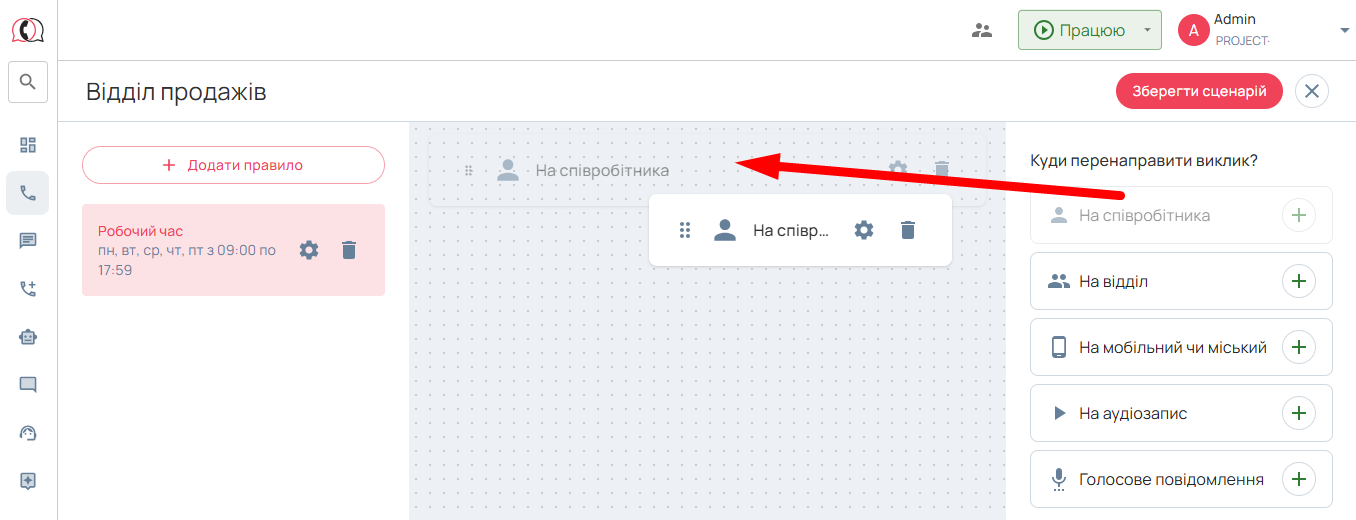
Task: Click Додати правило button
Action: 233,165
